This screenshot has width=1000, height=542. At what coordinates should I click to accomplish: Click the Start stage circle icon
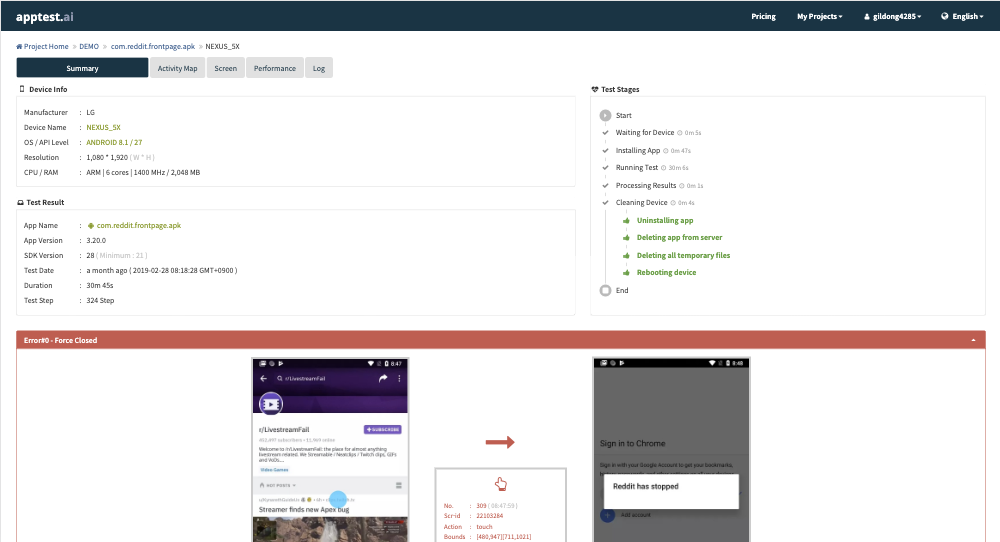(605, 115)
